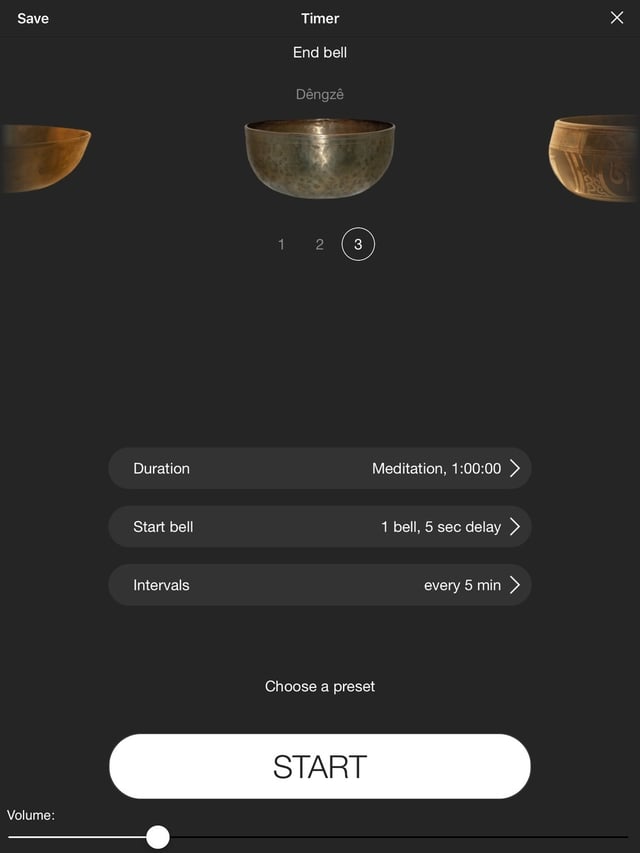640x853 pixels.
Task: Tap Save in the top bar
Action: [x=33, y=18]
